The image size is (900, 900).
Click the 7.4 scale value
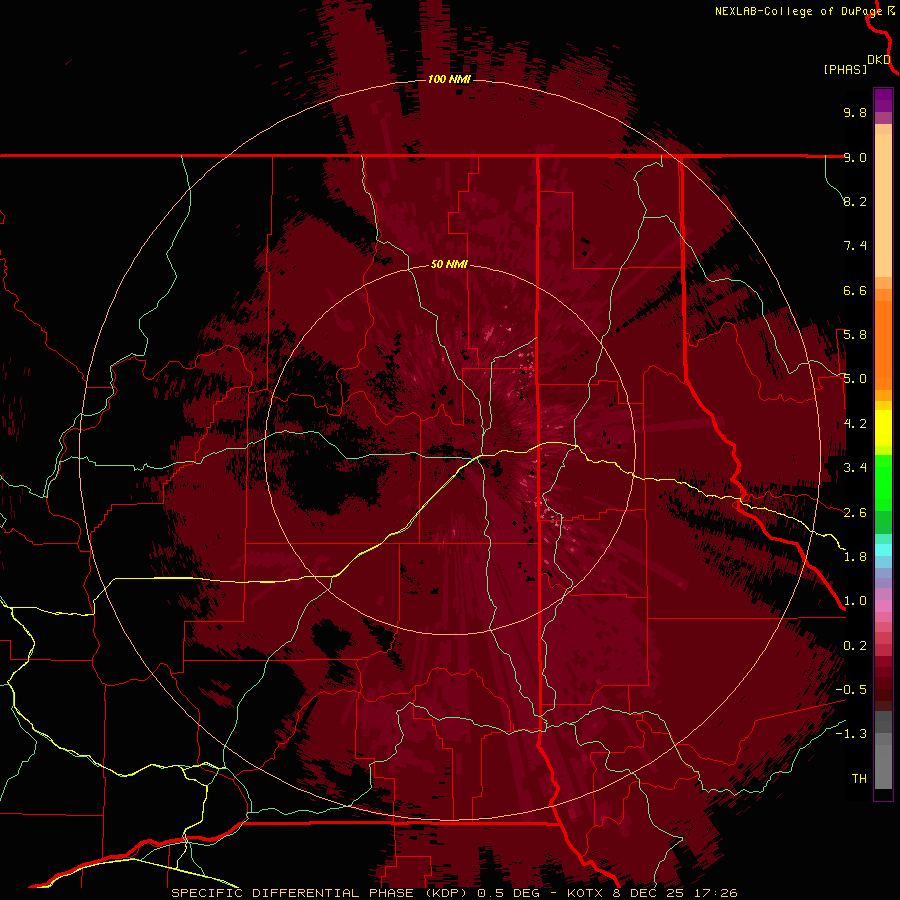855,246
